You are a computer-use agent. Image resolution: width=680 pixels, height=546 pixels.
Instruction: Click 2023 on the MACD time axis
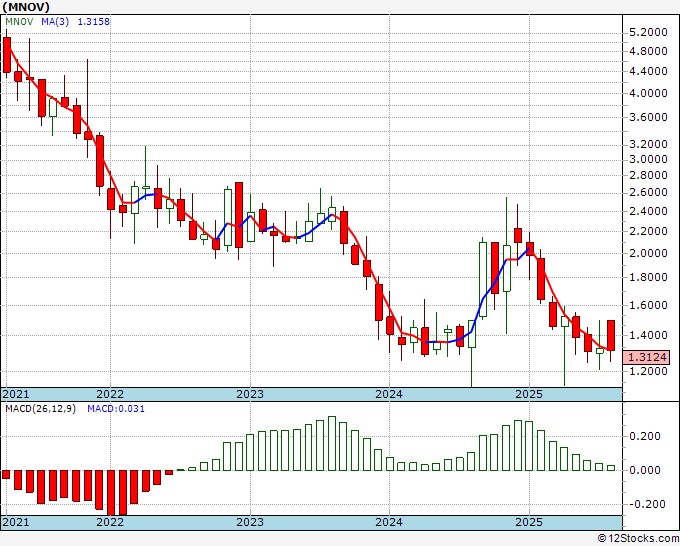click(x=250, y=522)
